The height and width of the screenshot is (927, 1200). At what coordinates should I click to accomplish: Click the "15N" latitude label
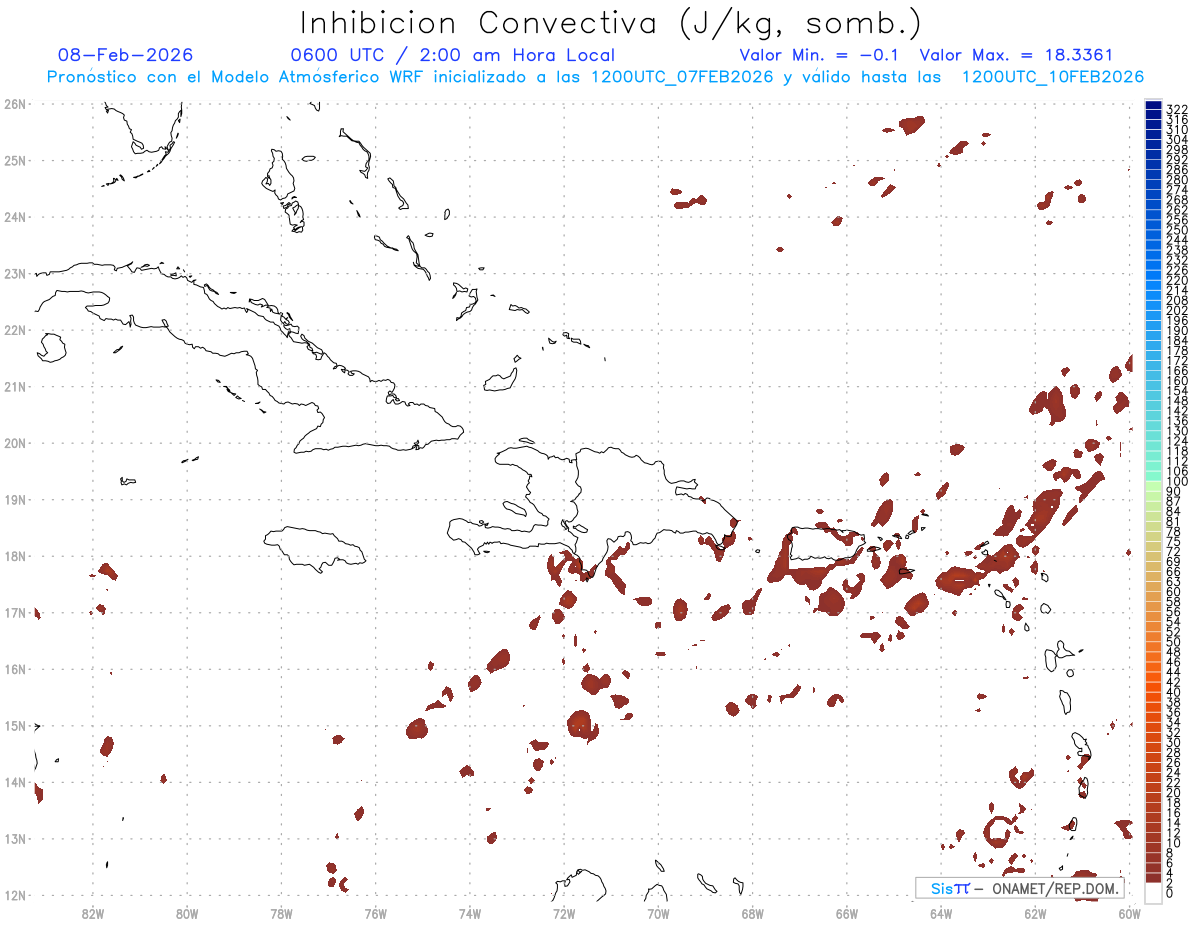click(15, 725)
